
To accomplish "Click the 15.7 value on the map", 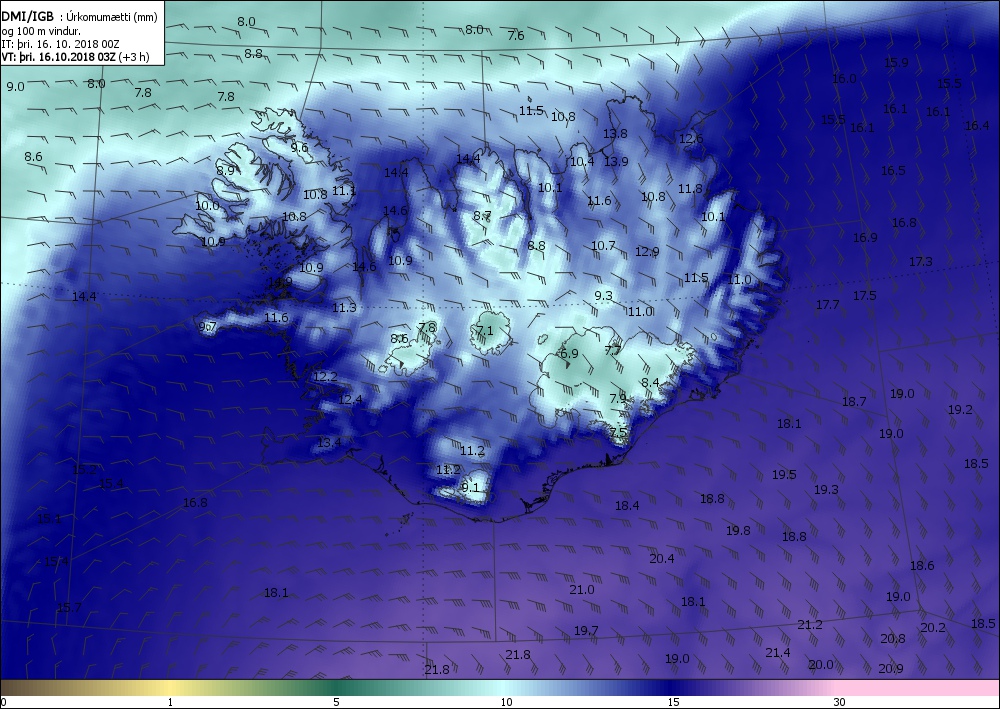I will point(69,607).
